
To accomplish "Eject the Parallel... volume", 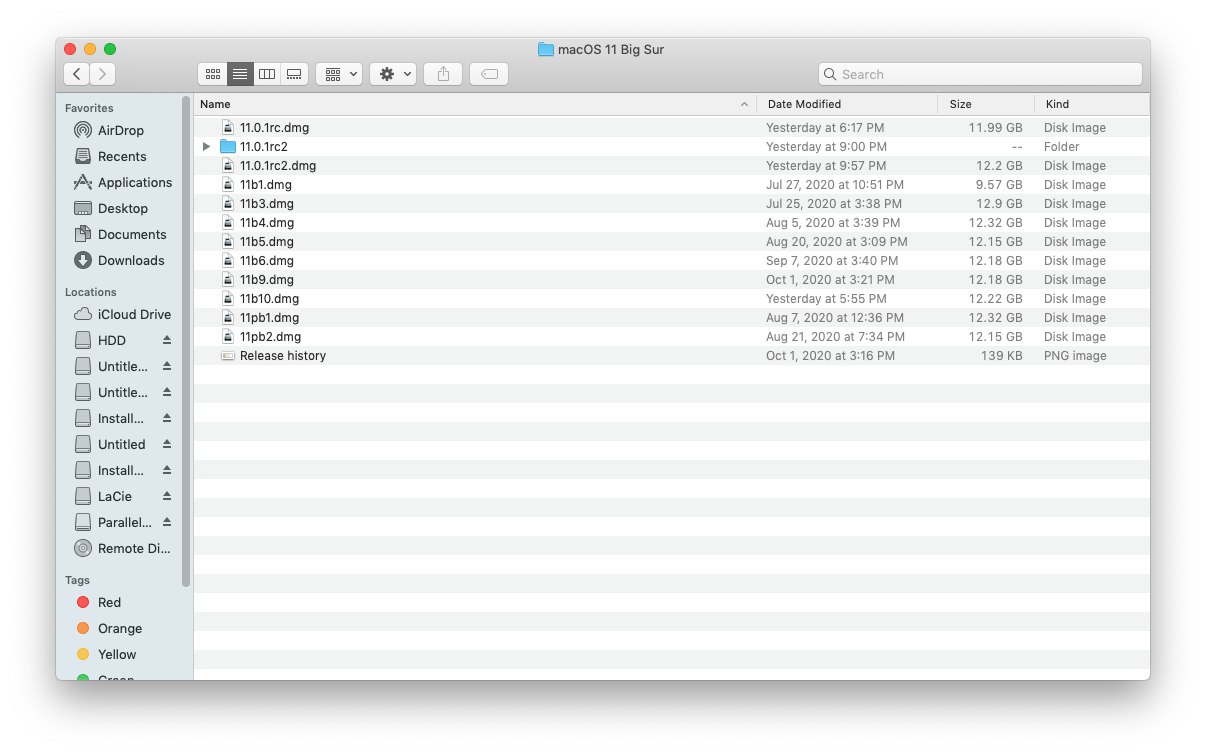I will (167, 522).
